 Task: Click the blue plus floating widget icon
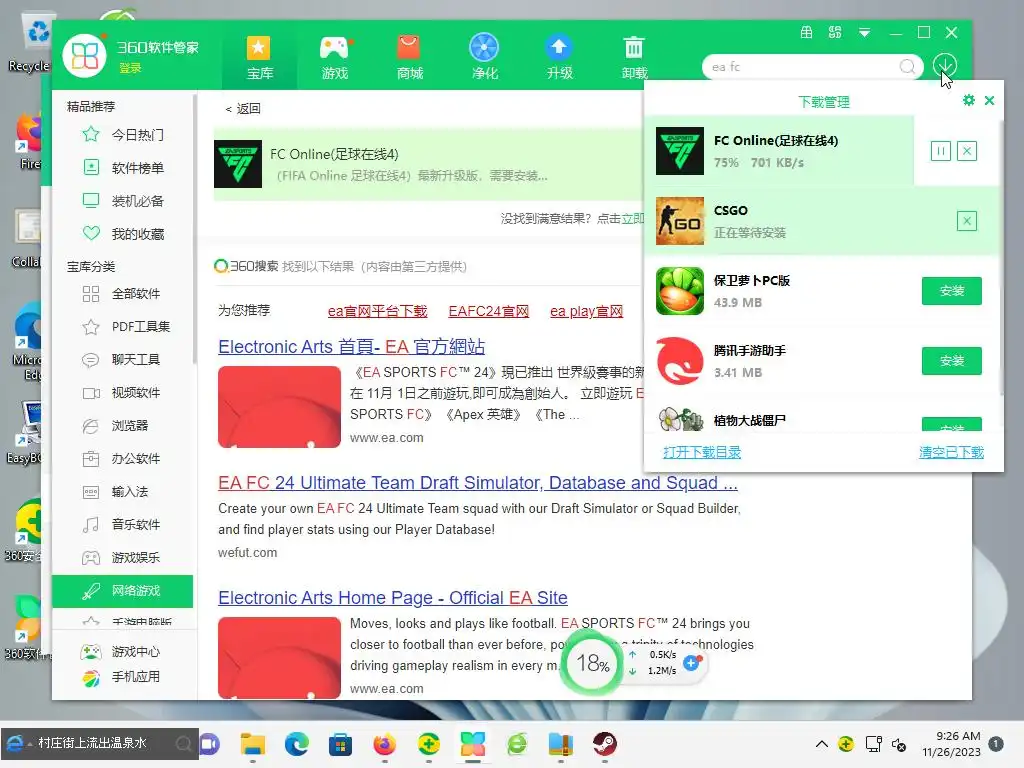691,663
